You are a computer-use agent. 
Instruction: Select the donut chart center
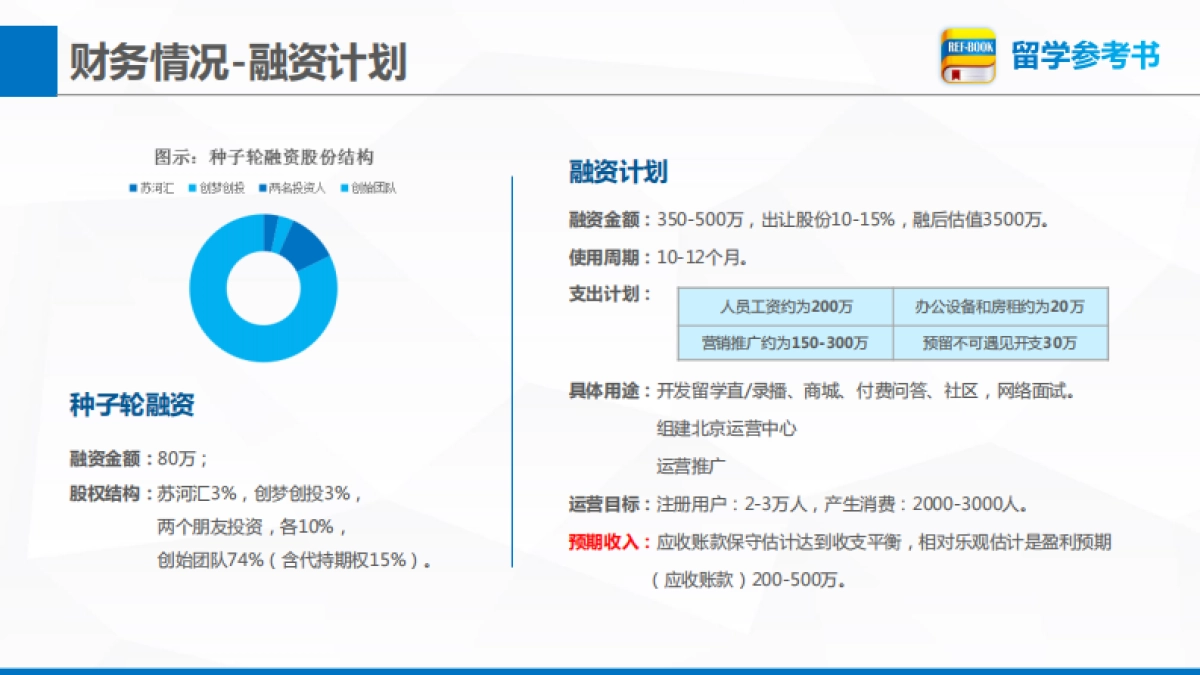pyautogui.click(x=262, y=288)
